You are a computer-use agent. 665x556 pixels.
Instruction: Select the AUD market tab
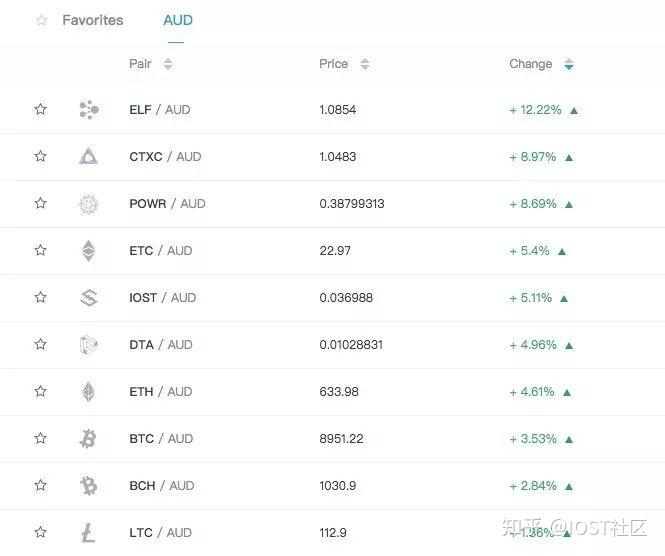[178, 20]
